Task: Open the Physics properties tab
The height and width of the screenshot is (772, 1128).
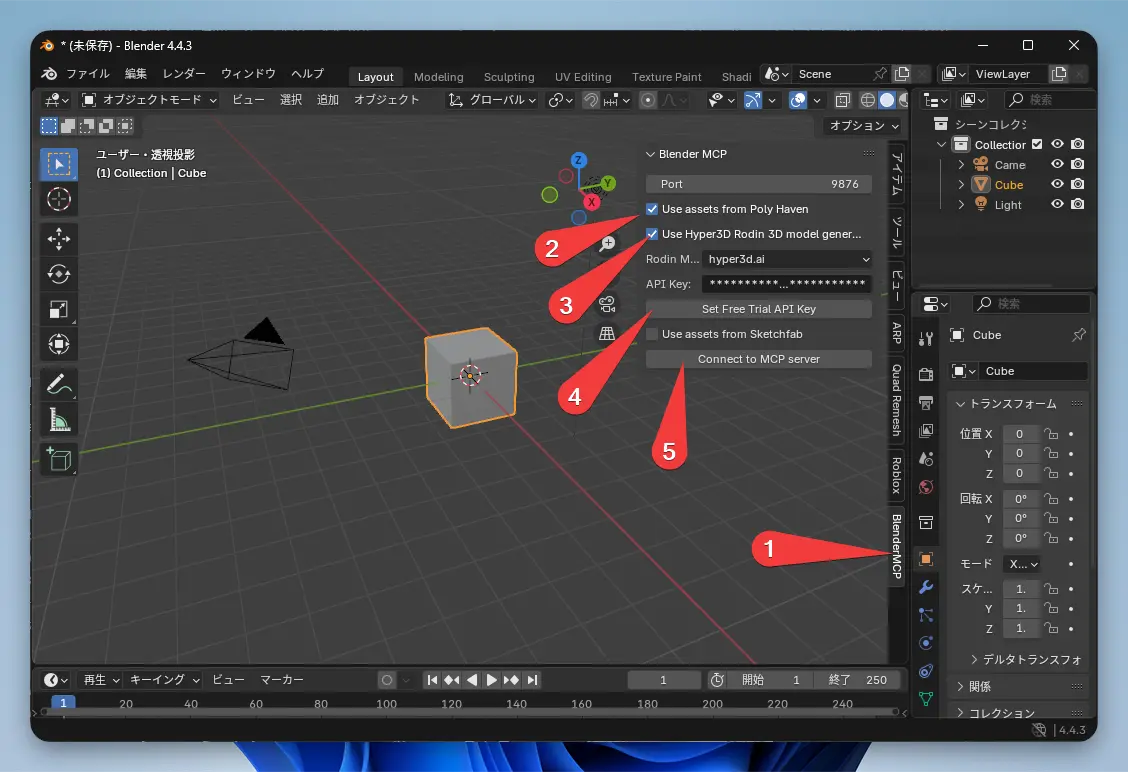Action: 924,643
